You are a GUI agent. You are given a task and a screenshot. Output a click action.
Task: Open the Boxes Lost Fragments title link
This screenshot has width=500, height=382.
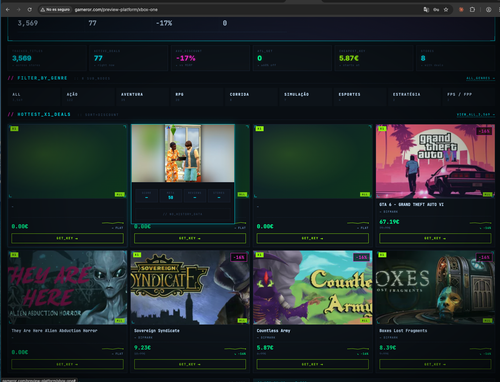pyautogui.click(x=403, y=331)
